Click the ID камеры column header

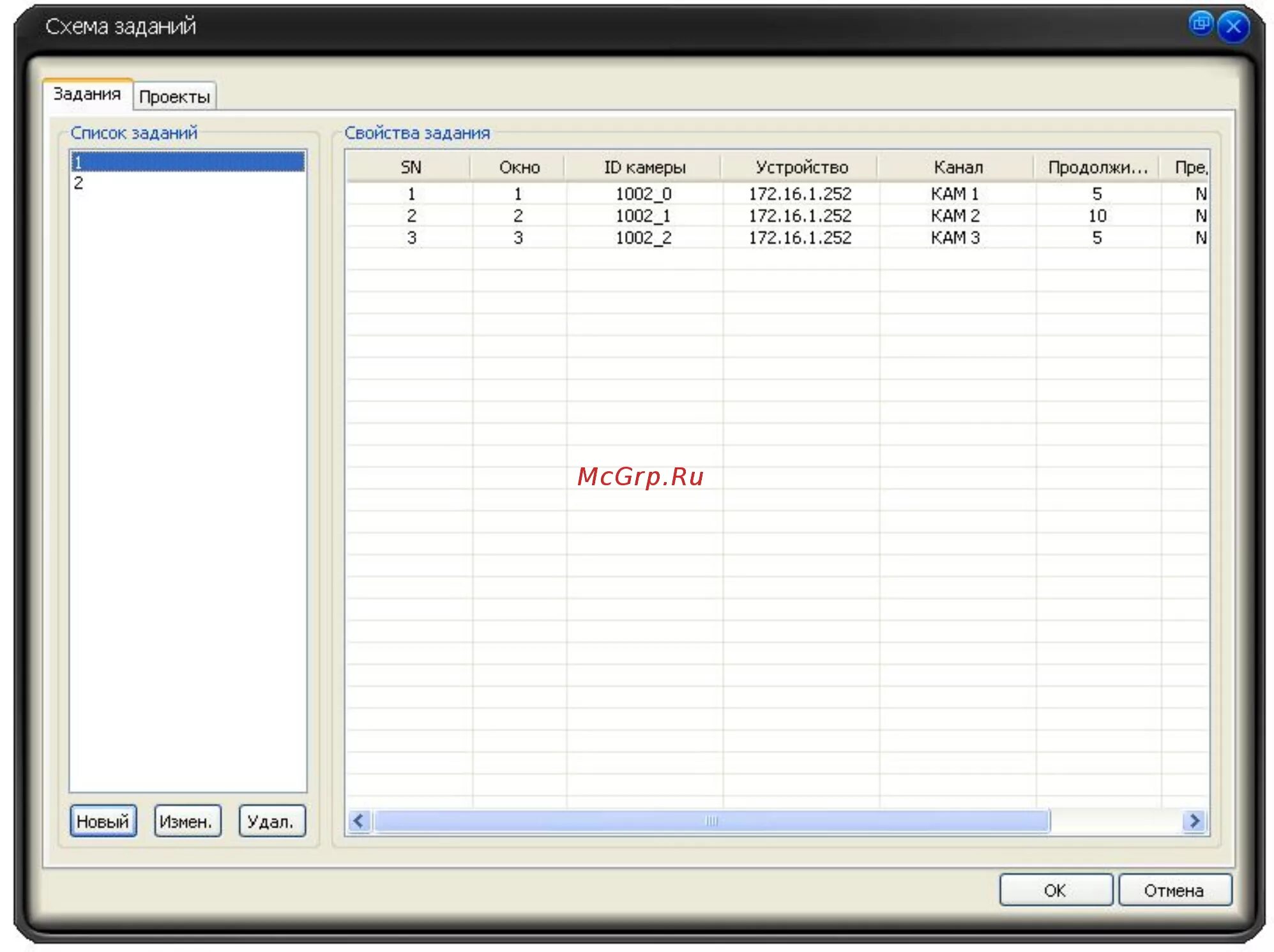click(644, 167)
